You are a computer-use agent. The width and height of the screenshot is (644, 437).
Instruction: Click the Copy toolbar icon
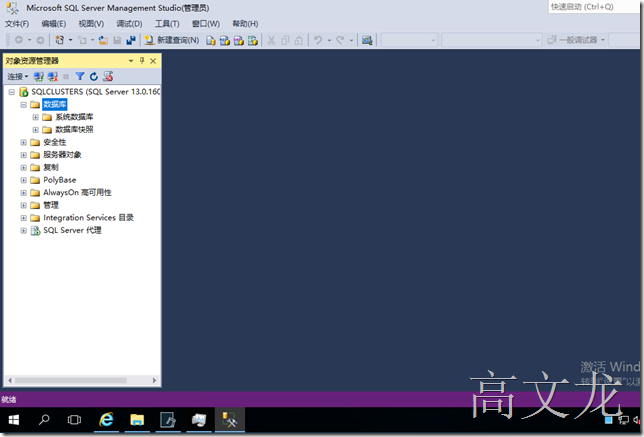[285, 40]
